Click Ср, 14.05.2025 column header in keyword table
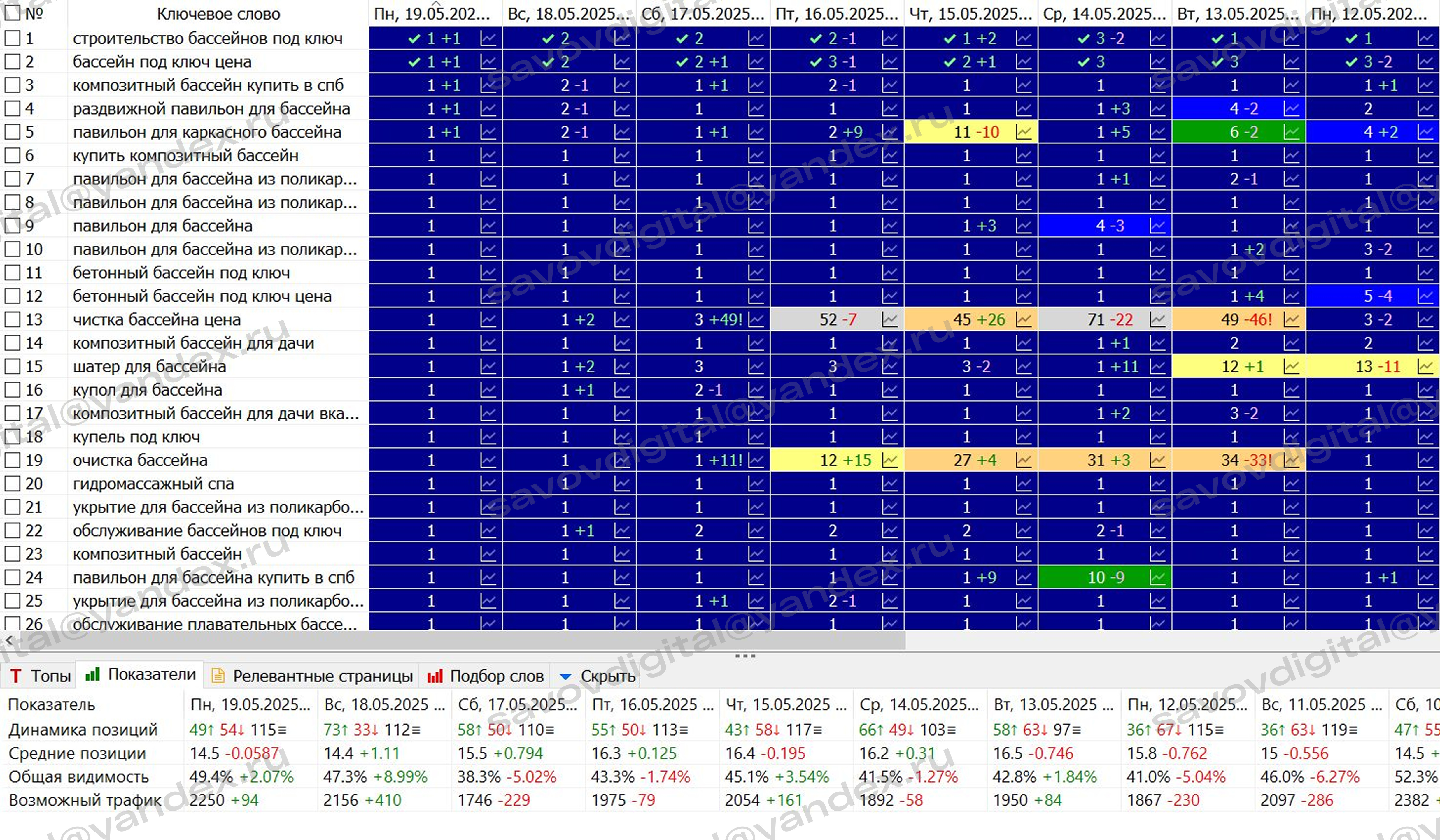Viewport: 1440px width, 840px height. click(1105, 14)
